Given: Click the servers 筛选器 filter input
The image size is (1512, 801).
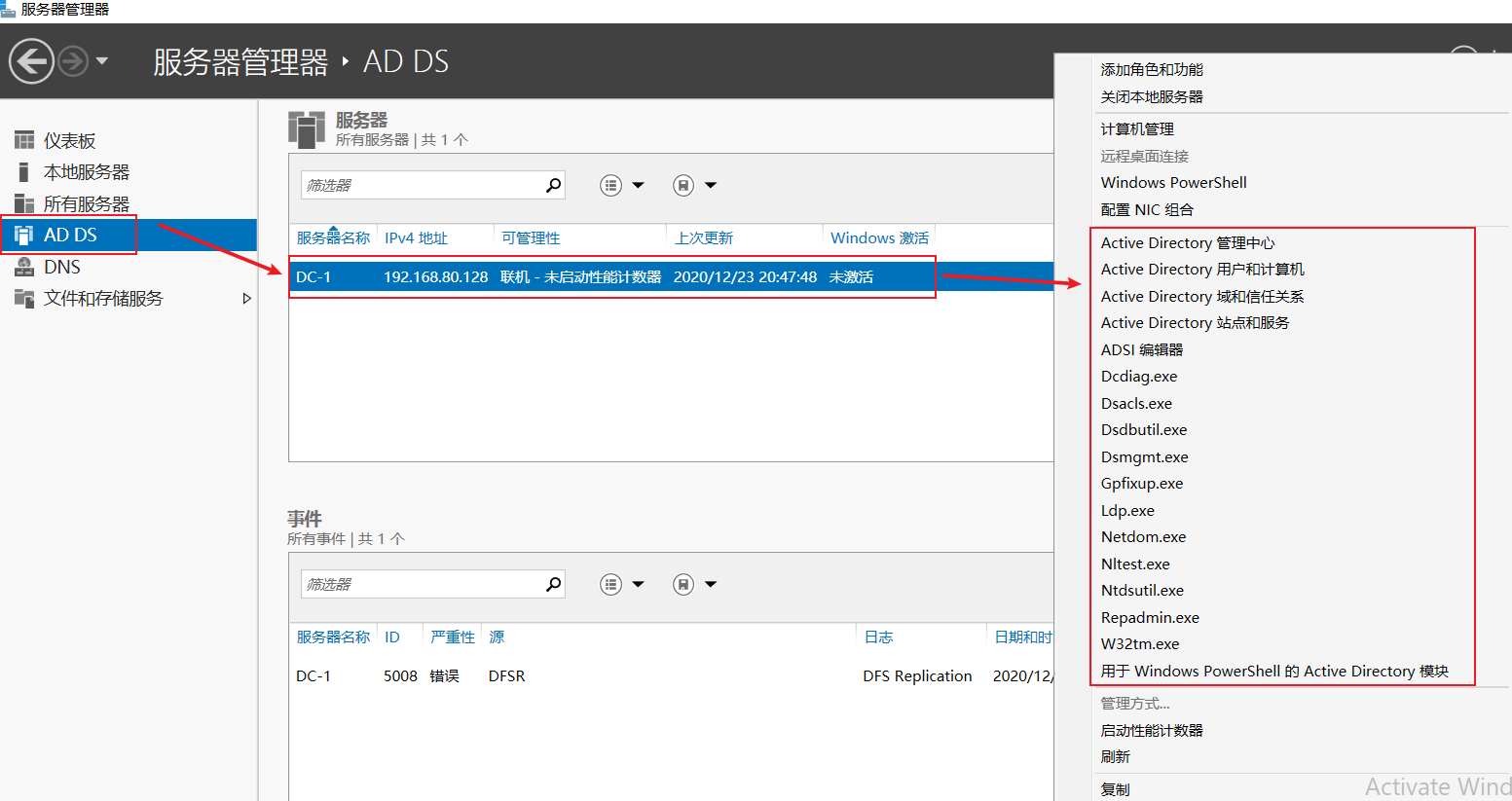Looking at the screenshot, I should (x=424, y=185).
